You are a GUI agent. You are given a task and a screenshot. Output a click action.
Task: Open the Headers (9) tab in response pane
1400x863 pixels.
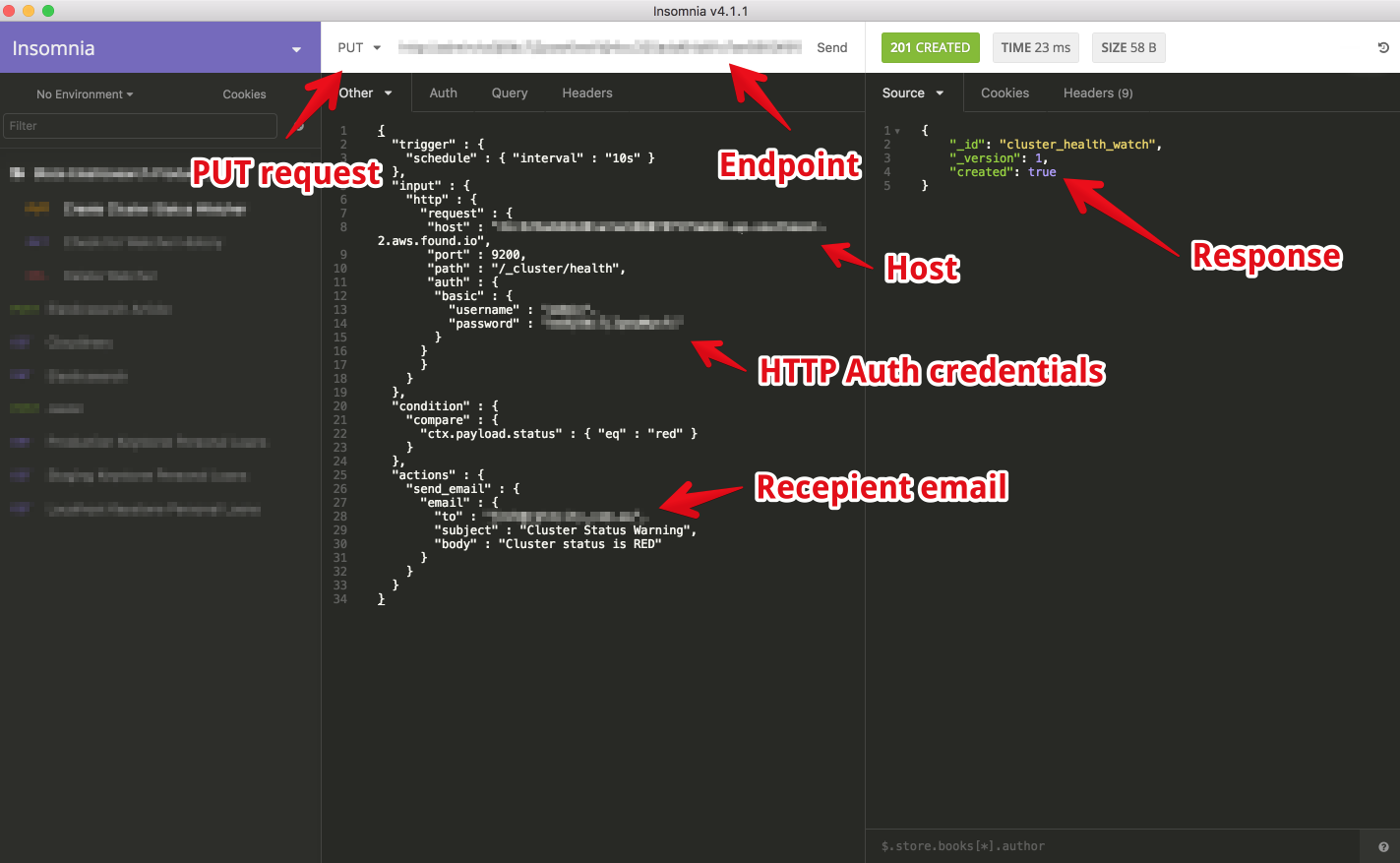click(1097, 92)
